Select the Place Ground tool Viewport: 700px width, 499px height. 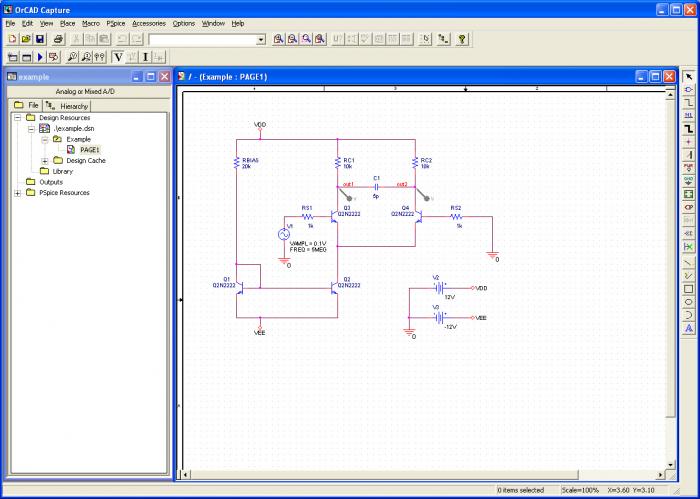pos(689,180)
